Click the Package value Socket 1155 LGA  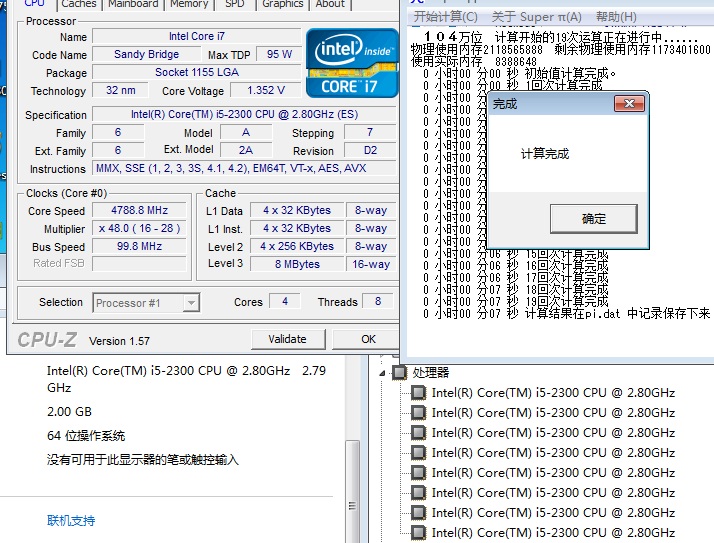pos(197,72)
